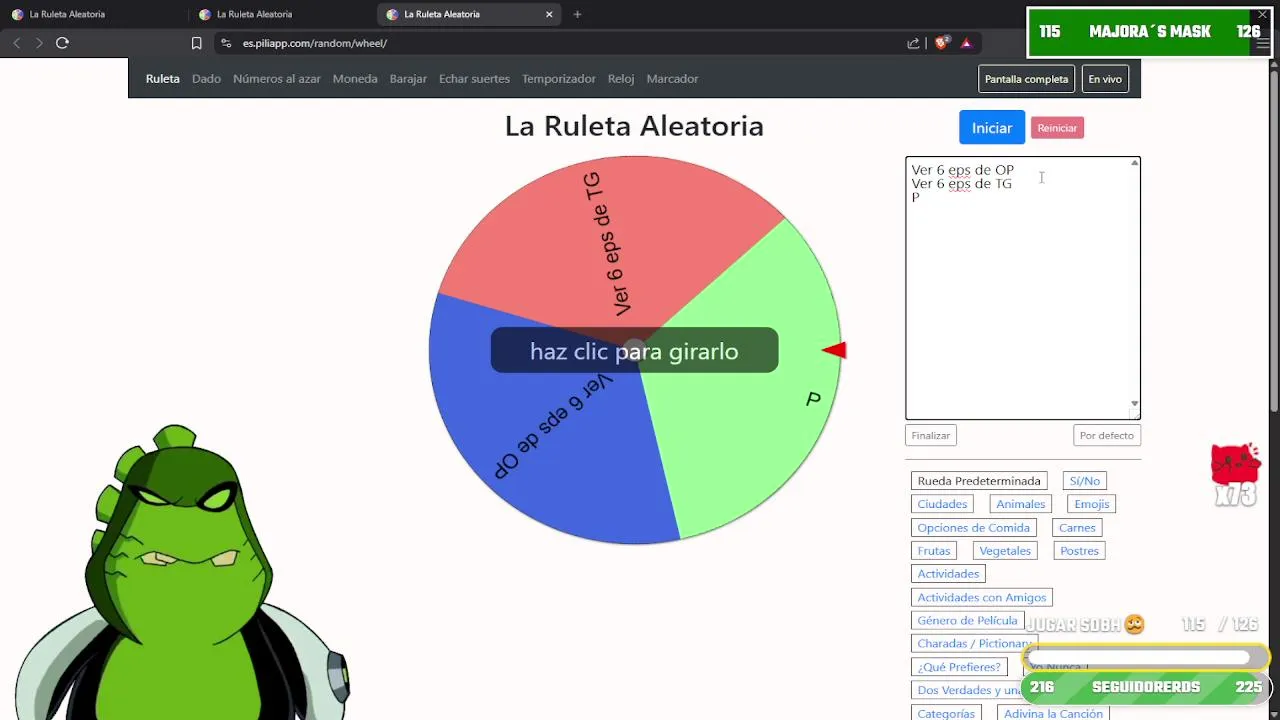Open the Echar suertes menu item
This screenshot has width=1280, height=720.
[474, 79]
